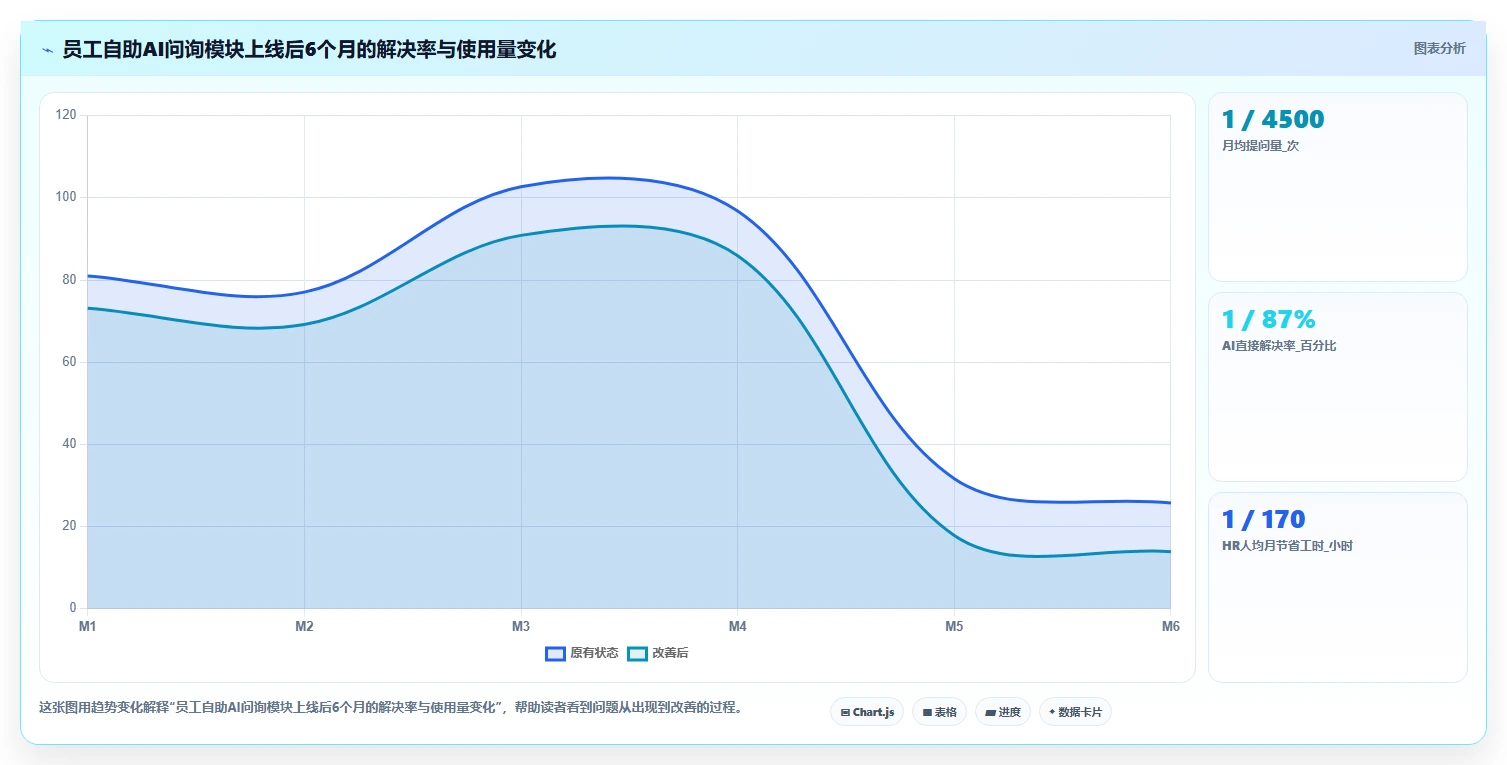Click the 100 y-axis tick label
The image size is (1507, 765).
(66, 197)
